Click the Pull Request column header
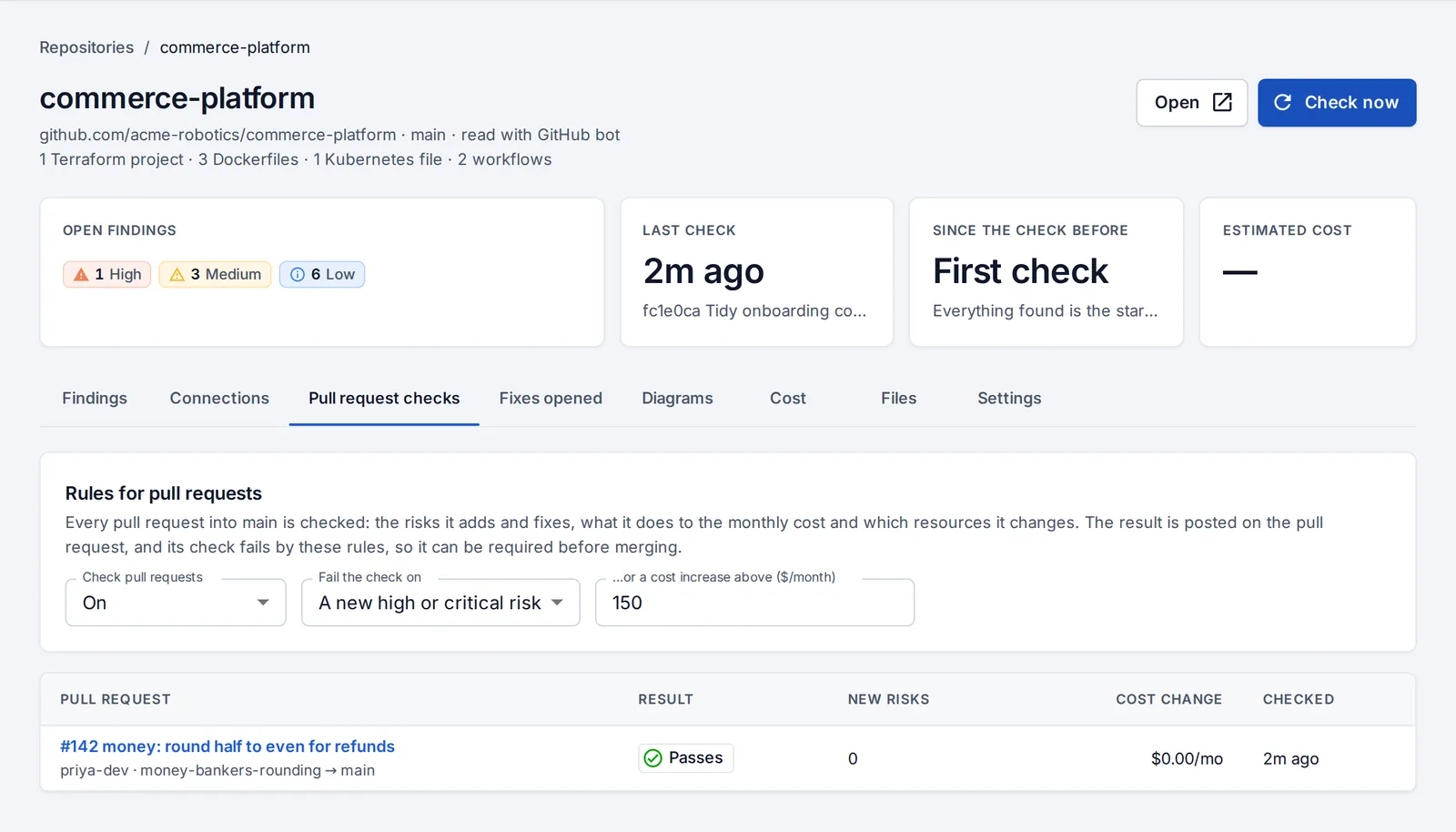The width and height of the screenshot is (1456, 832). (x=116, y=699)
